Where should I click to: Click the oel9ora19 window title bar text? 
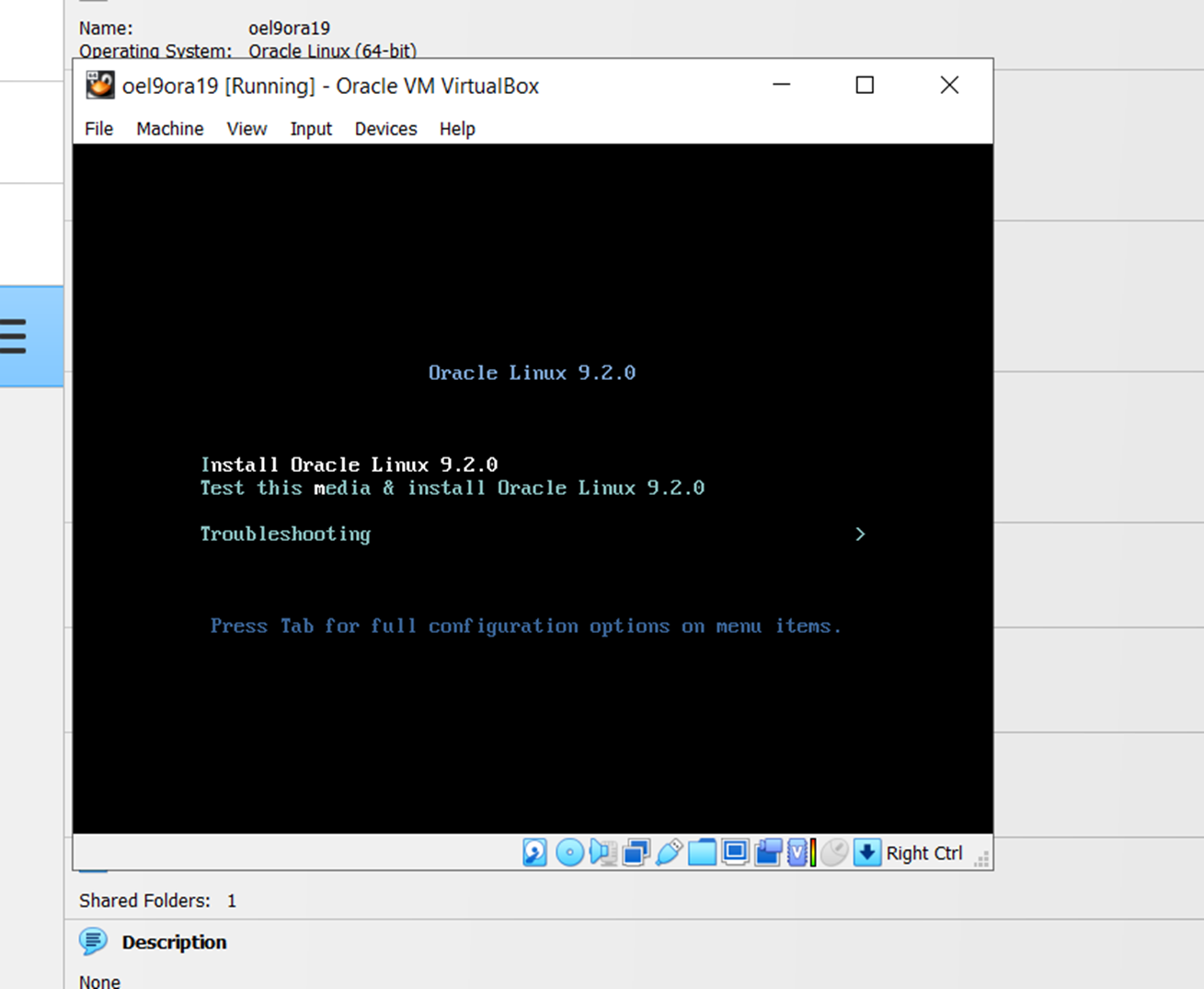330,86
